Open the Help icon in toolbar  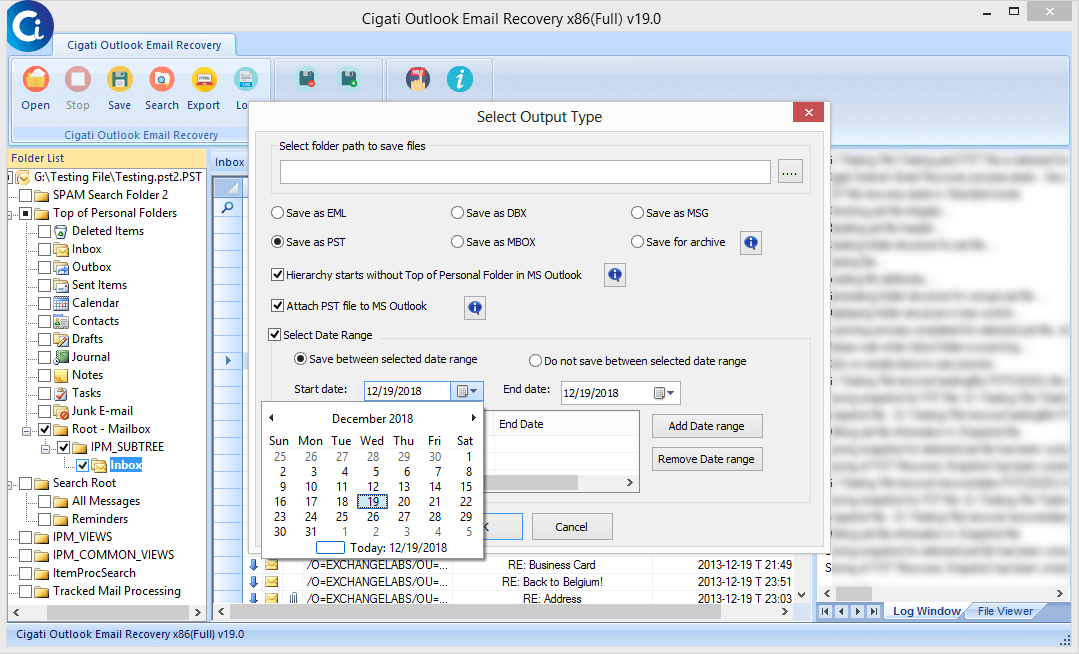[x=418, y=79]
